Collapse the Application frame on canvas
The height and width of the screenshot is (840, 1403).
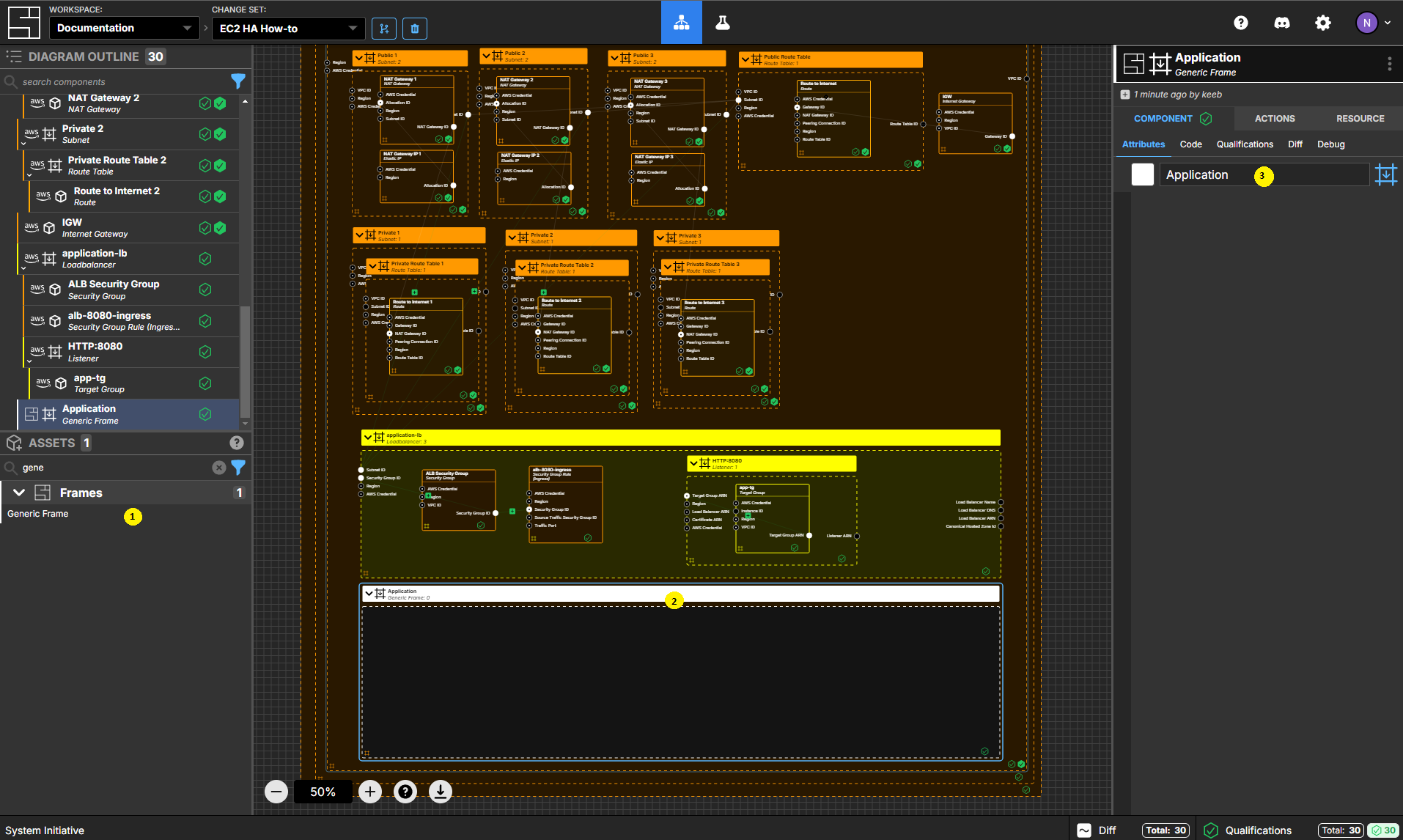(x=369, y=594)
